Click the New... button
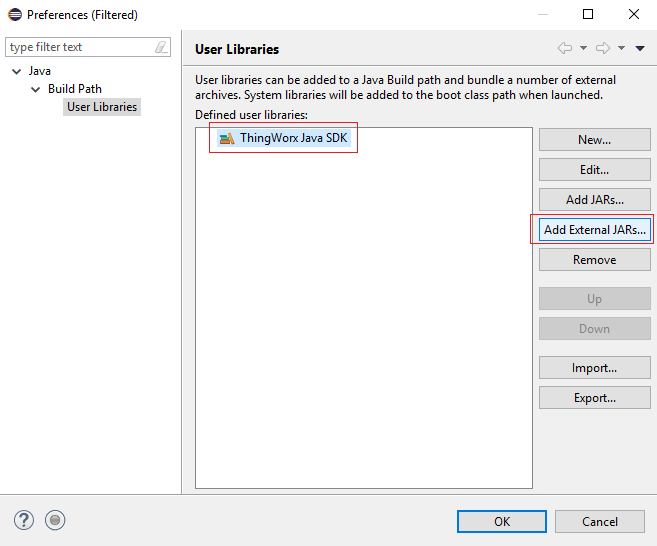This screenshot has height=546, width=657. [595, 140]
